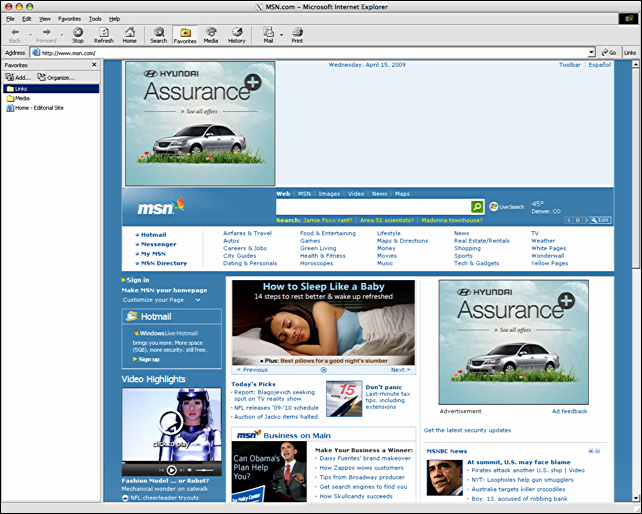This screenshot has width=642, height=514.
Task: Select the Links folder in Favorites
Action: pyautogui.click(x=51, y=88)
